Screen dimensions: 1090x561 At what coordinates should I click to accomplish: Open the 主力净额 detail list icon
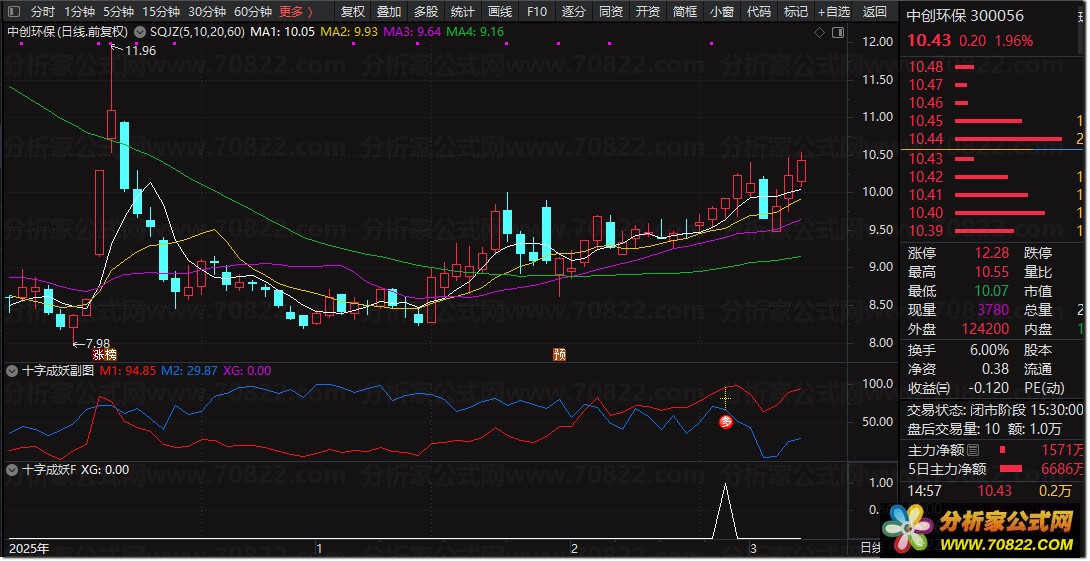(x=973, y=450)
